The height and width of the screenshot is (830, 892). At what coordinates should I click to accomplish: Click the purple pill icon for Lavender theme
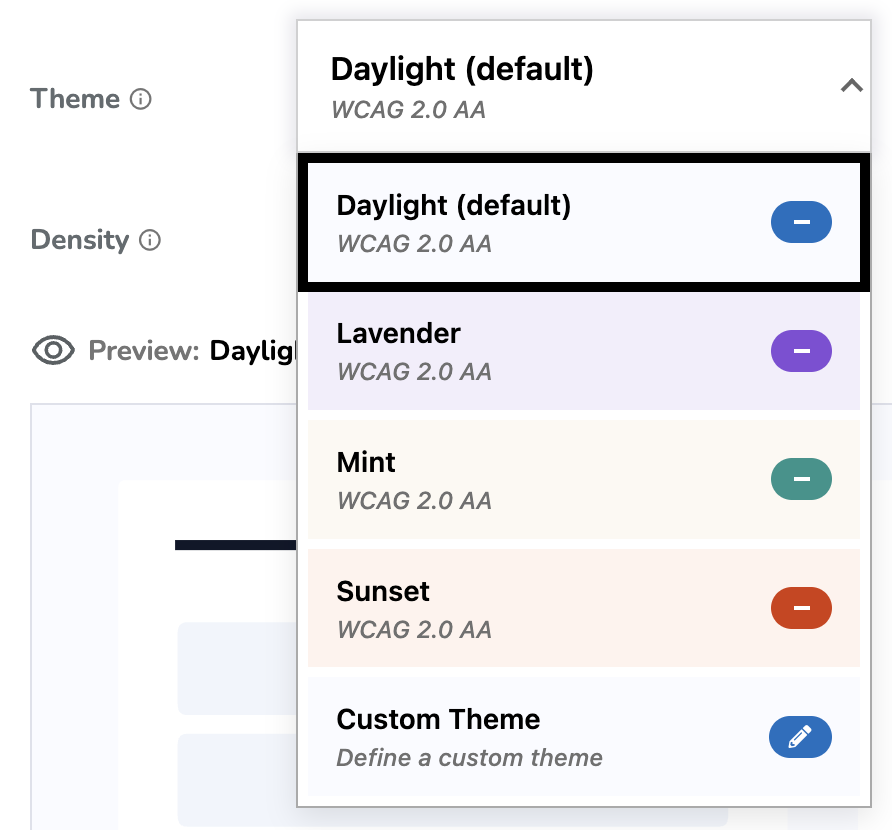pyautogui.click(x=800, y=350)
